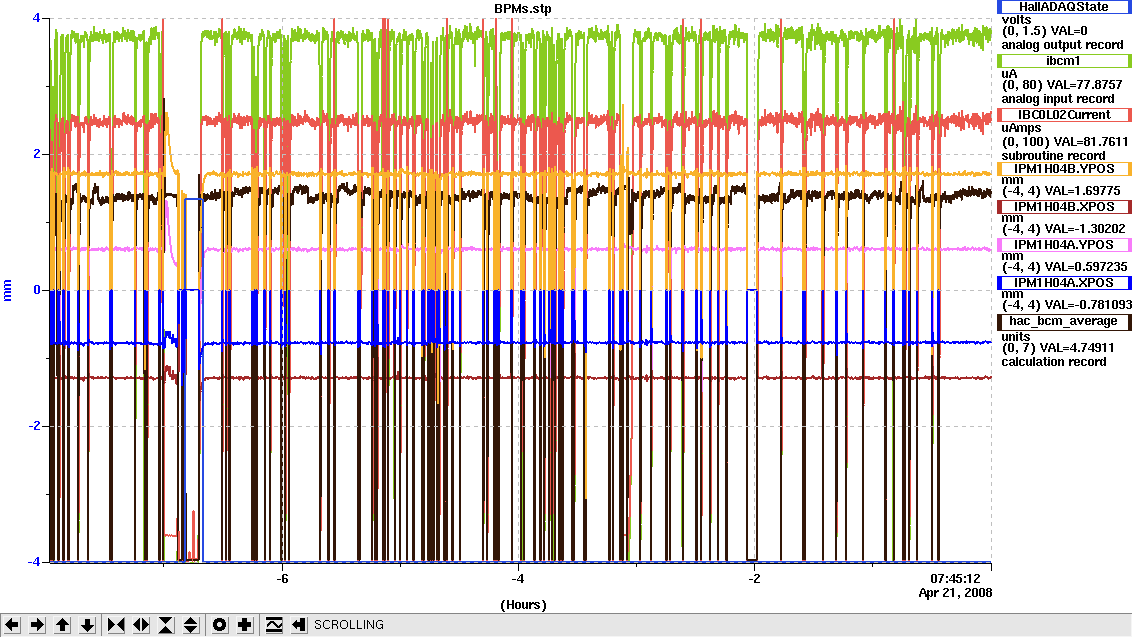Click the vertical zoom-in hourglass icon
This screenshot has height=637, width=1132.
[x=166, y=625]
